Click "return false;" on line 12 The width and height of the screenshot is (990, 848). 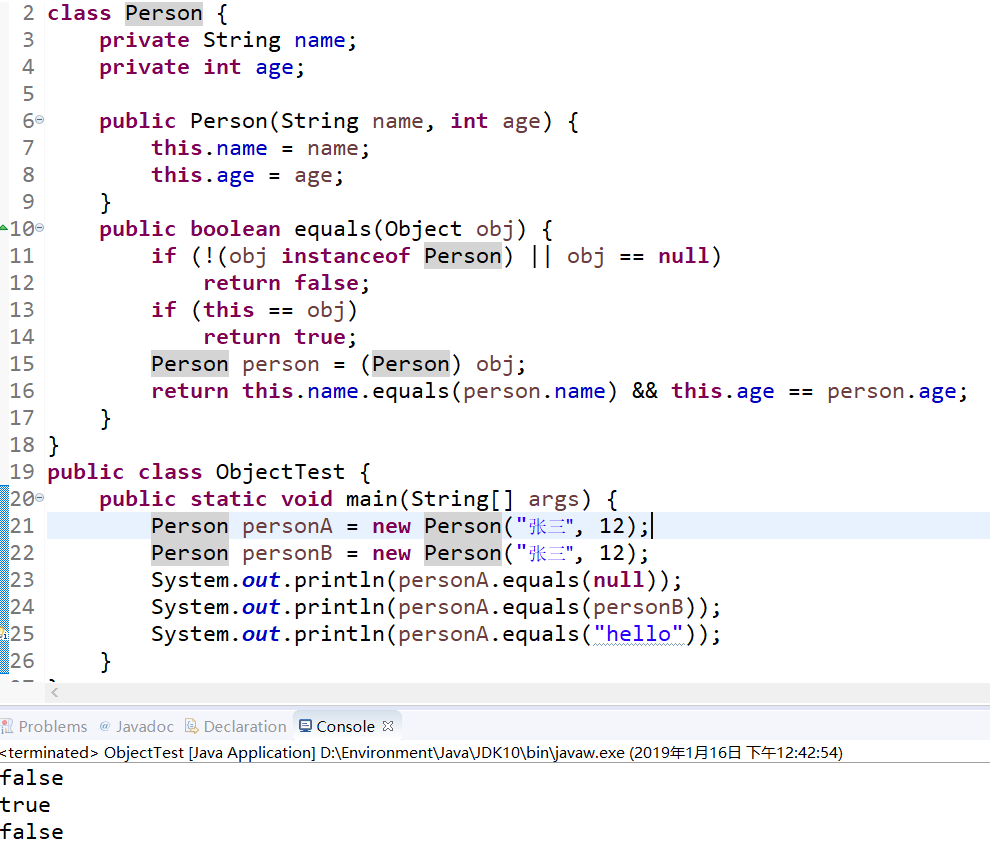point(286,283)
